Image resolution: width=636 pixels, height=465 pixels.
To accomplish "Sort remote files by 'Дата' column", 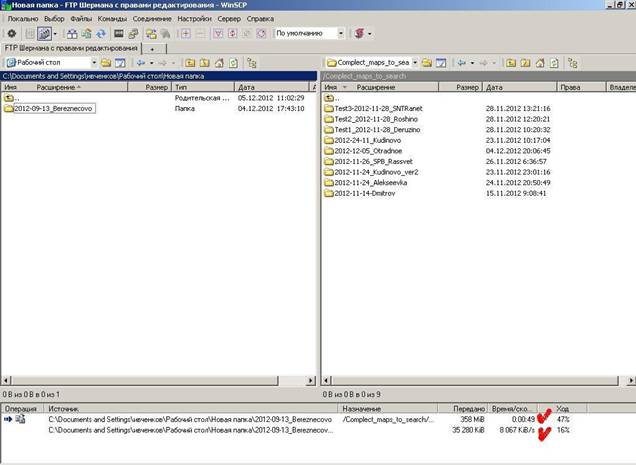I will coord(519,87).
